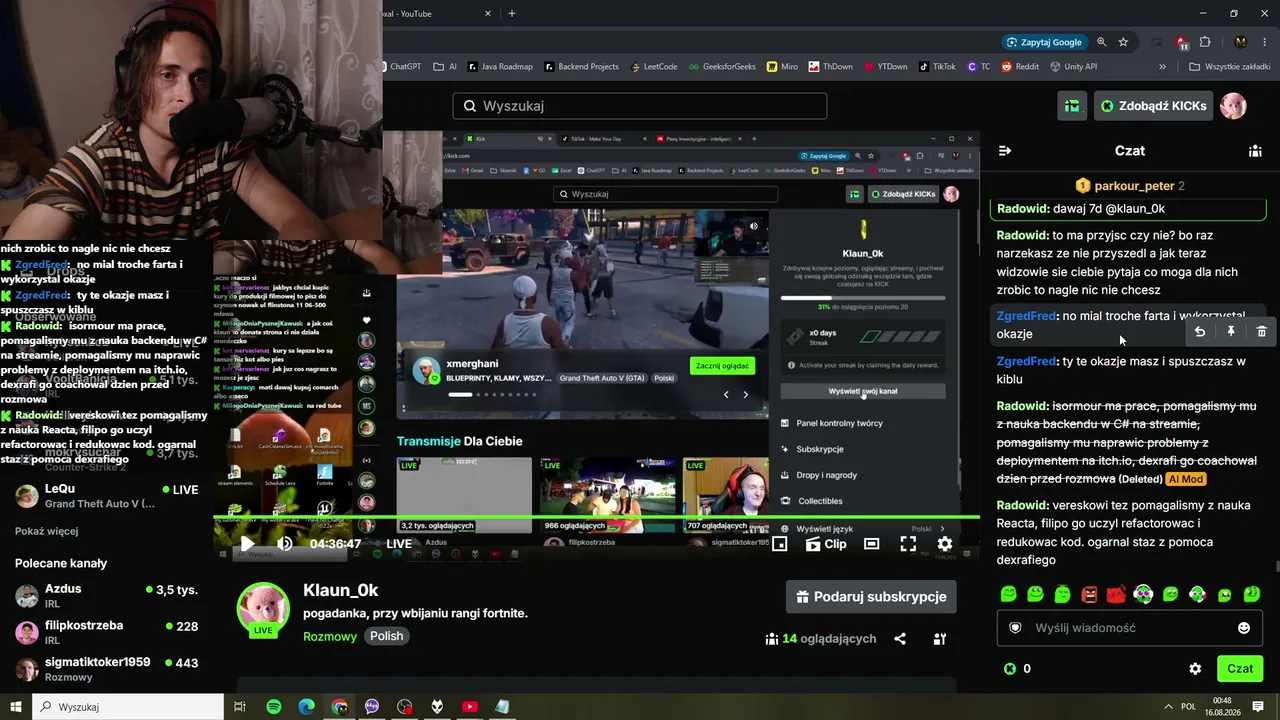The image size is (1280, 720).
Task: Click the Zdobądź KICKs button
Action: pos(1154,106)
